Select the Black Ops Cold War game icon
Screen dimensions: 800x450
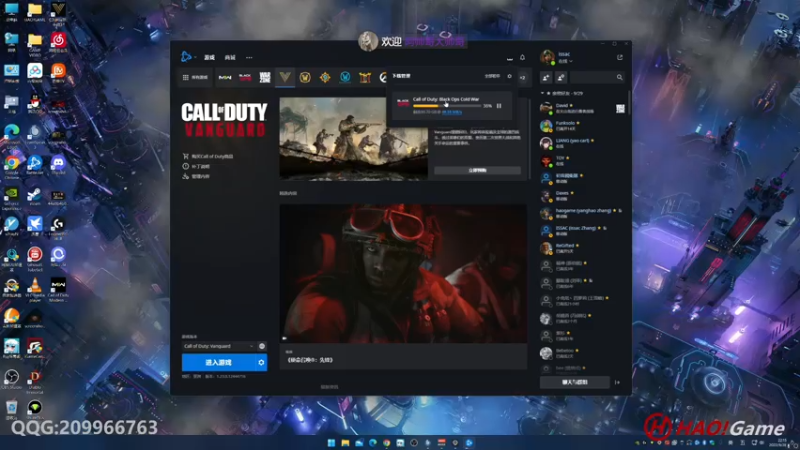tap(245, 78)
